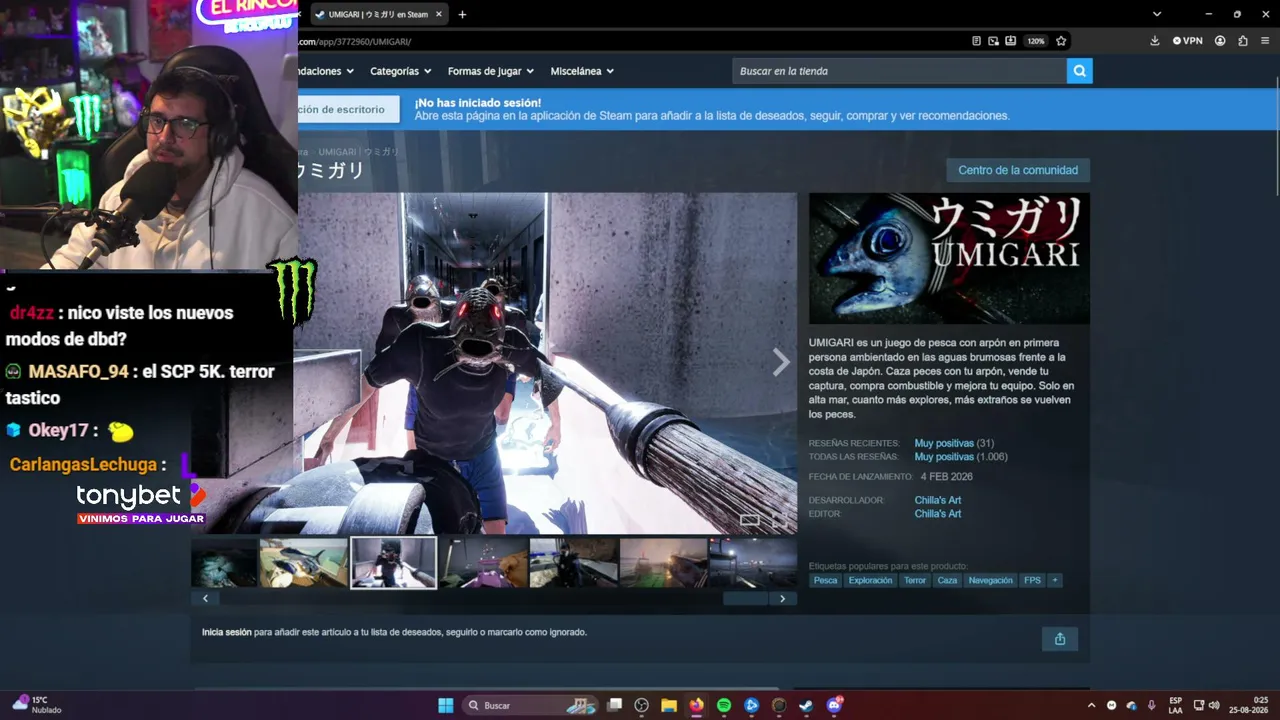This screenshot has width=1280, height=720.
Task: Click the Inicia sesión link
Action: (227, 632)
